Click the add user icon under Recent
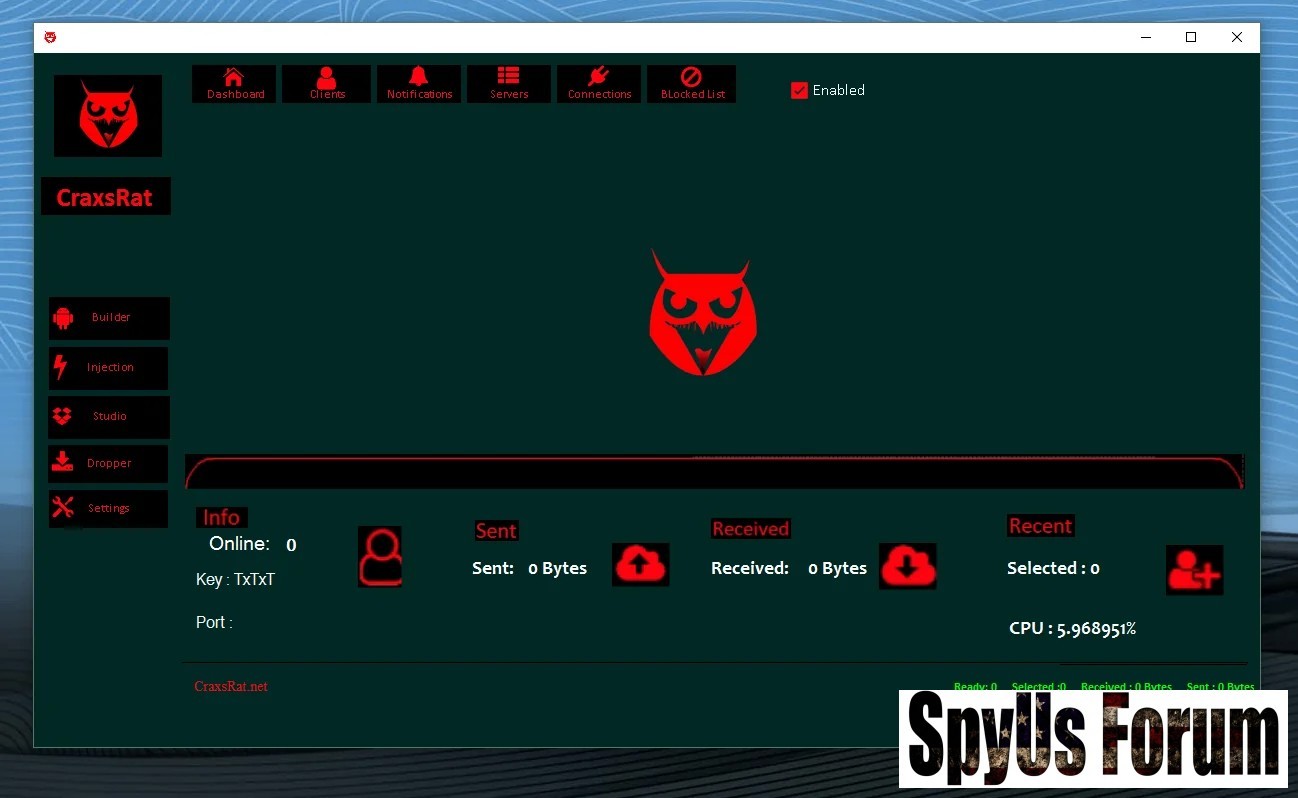Viewport: 1298px width, 798px height. (1194, 570)
